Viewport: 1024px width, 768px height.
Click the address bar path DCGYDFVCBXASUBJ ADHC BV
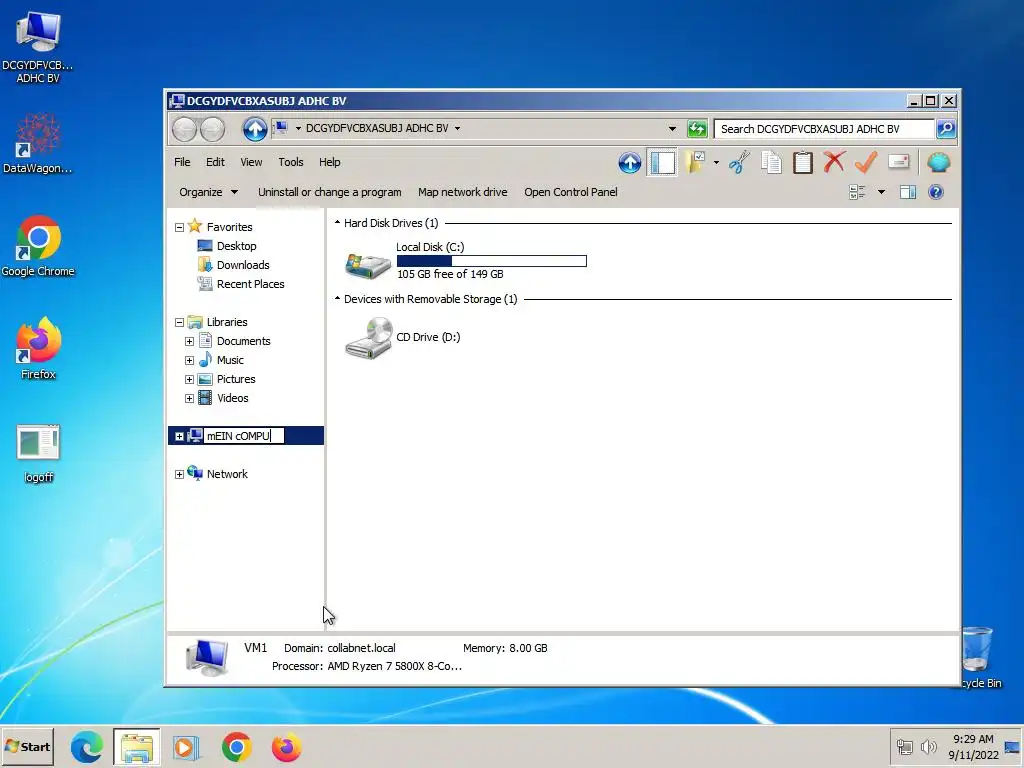[x=377, y=128]
